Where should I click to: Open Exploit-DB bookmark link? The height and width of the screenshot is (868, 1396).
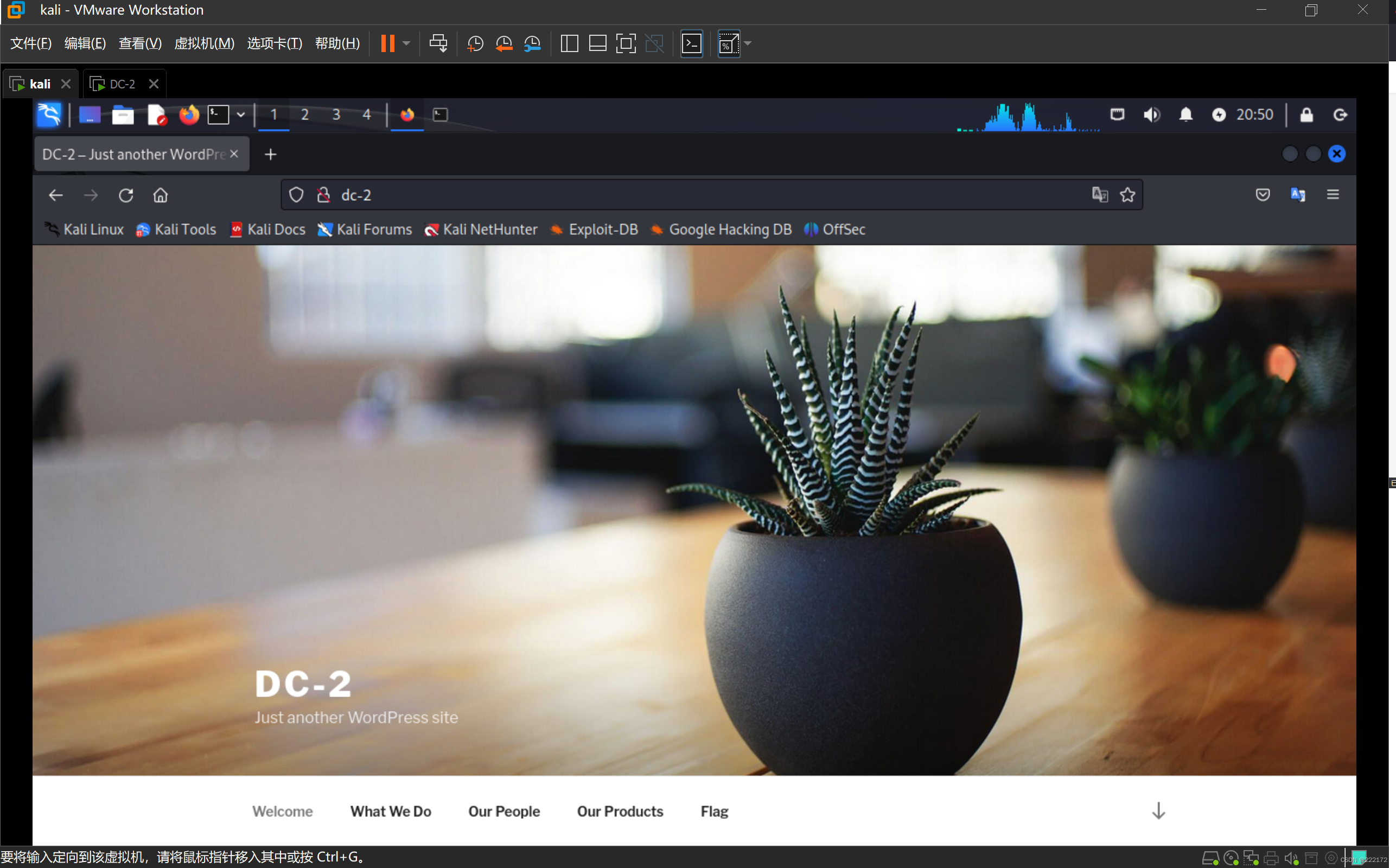point(603,229)
